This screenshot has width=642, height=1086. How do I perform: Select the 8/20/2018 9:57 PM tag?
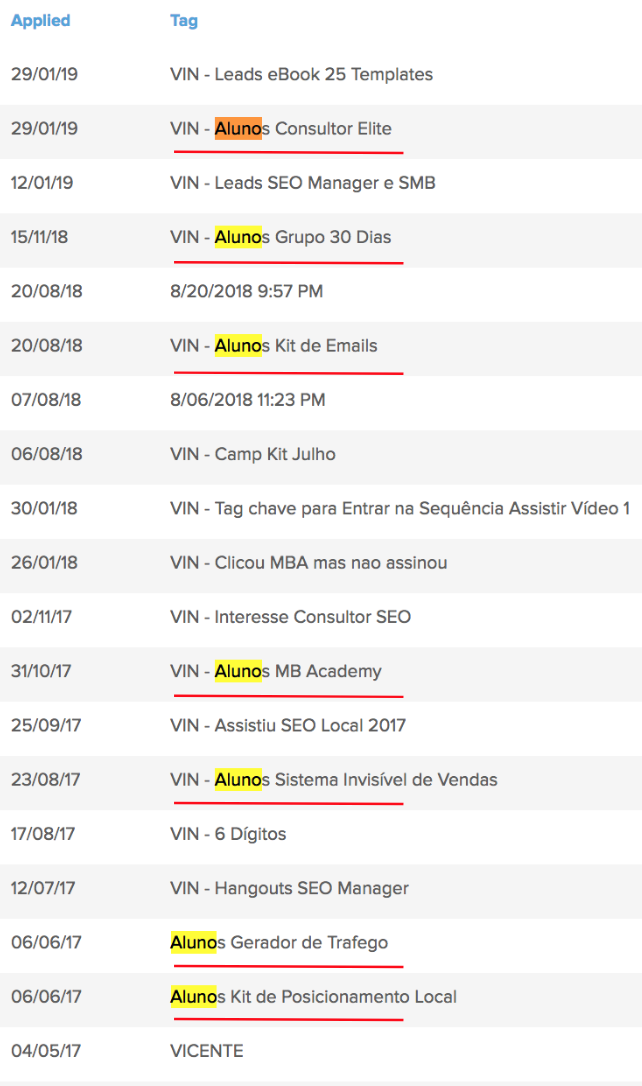[x=246, y=292]
